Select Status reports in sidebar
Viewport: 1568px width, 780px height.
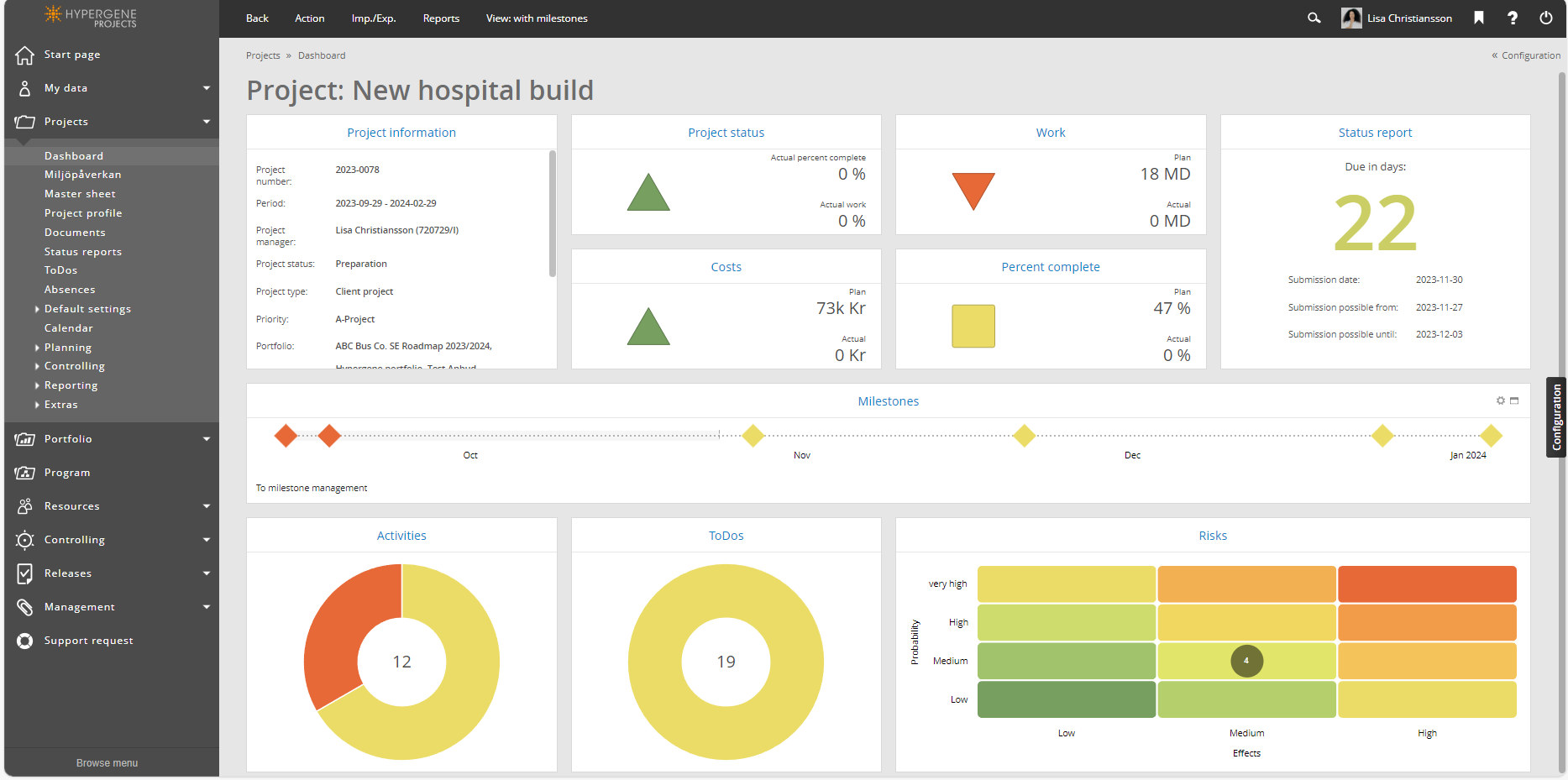point(83,252)
